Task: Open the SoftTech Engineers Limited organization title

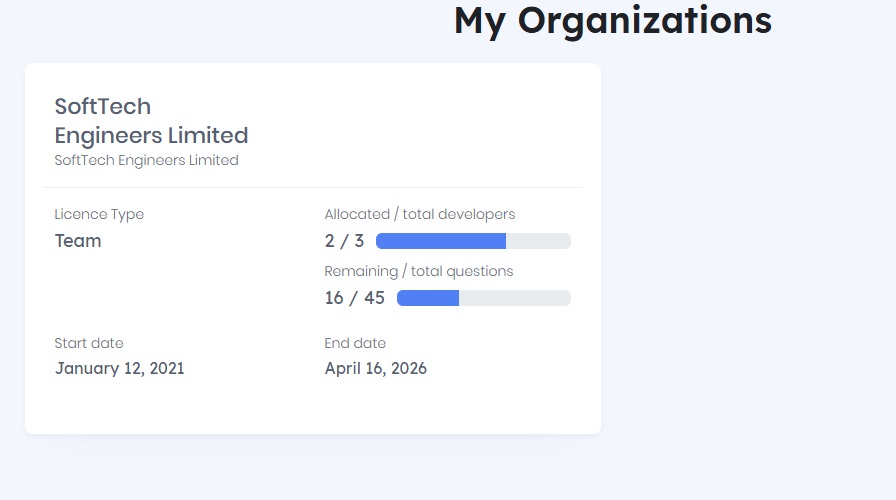Action: pos(151,120)
